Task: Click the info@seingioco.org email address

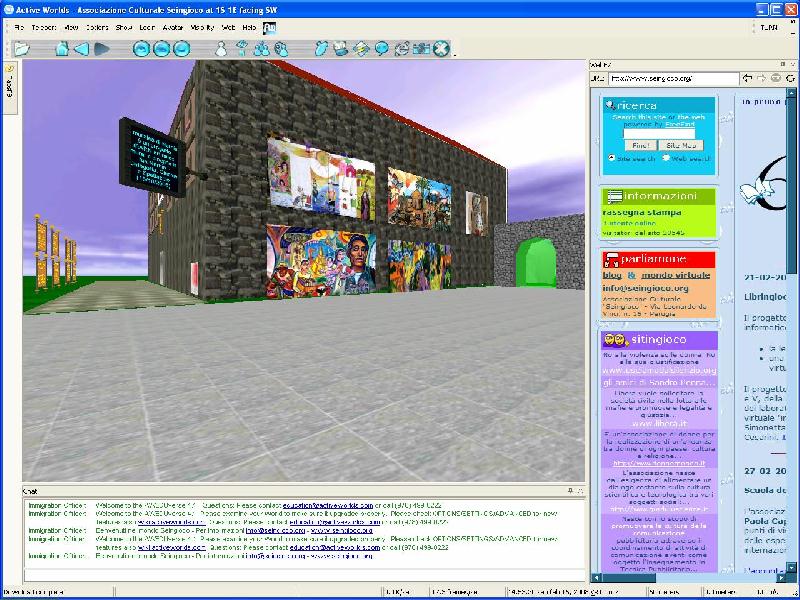Action: point(645,288)
